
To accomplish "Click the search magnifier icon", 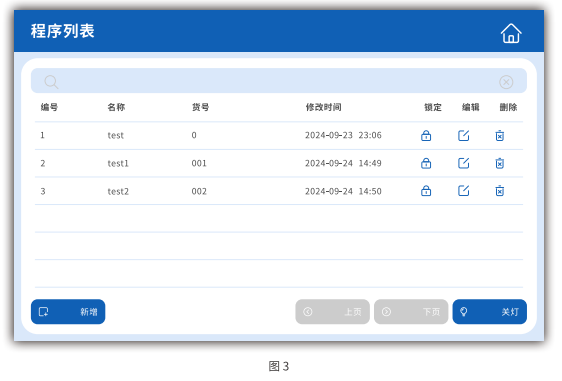I will click(51, 82).
